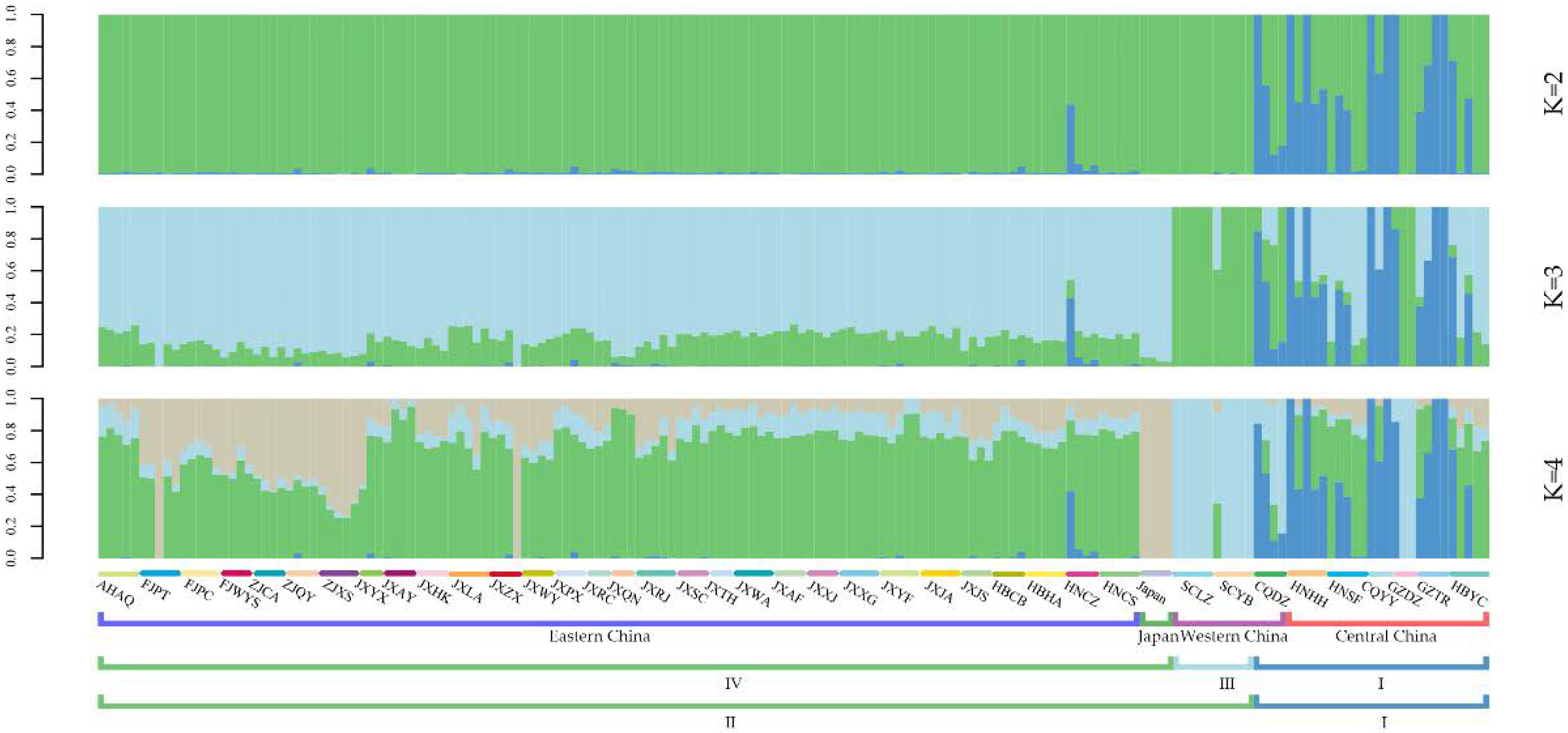Click the purple Eastern China bracket bar

click(x=618, y=624)
